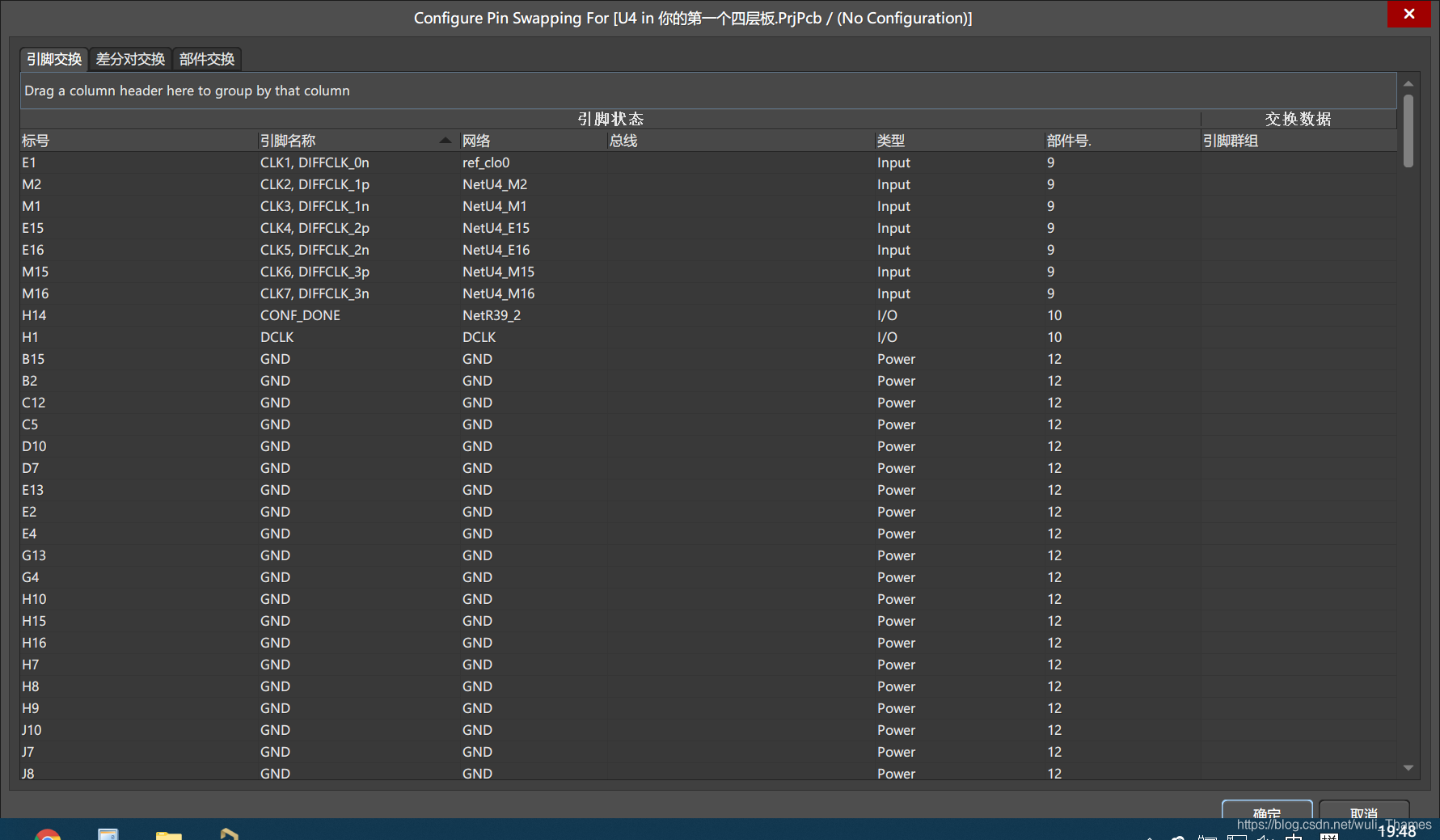Cancel with the 取消 button
The width and height of the screenshot is (1440, 840).
[1364, 810]
